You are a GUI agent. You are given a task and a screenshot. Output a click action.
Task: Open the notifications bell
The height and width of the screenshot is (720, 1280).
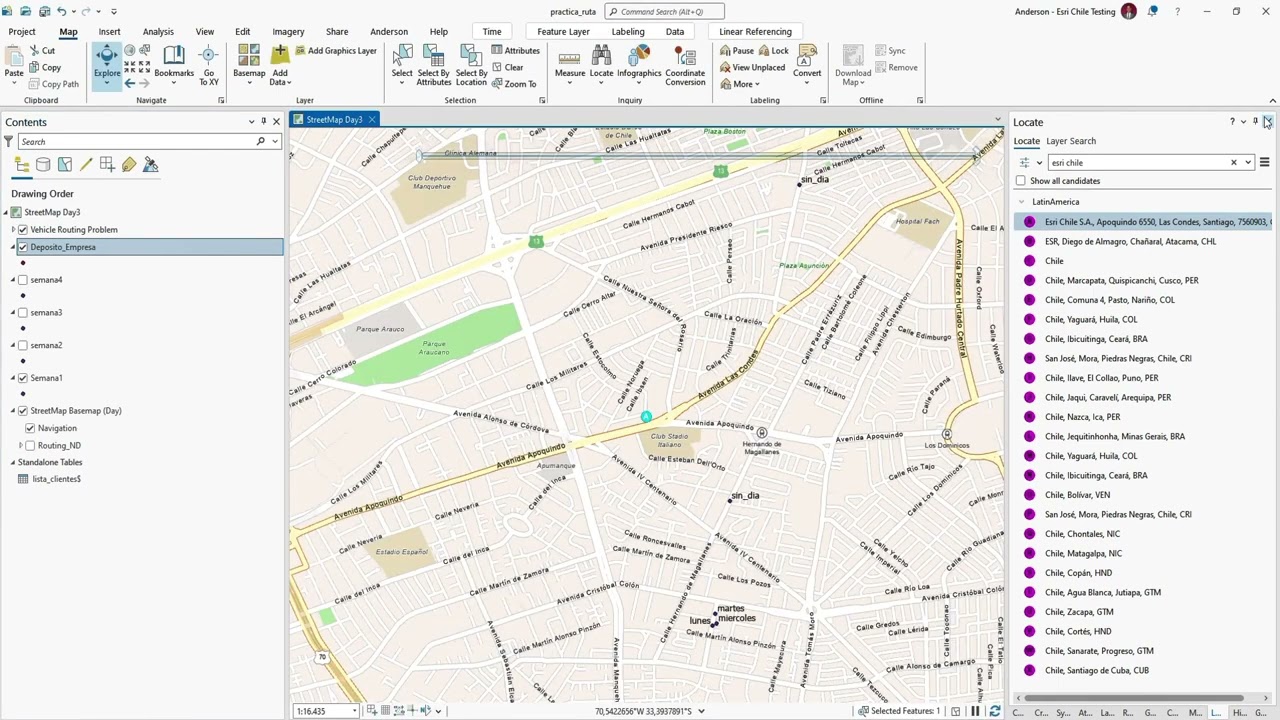[1152, 11]
